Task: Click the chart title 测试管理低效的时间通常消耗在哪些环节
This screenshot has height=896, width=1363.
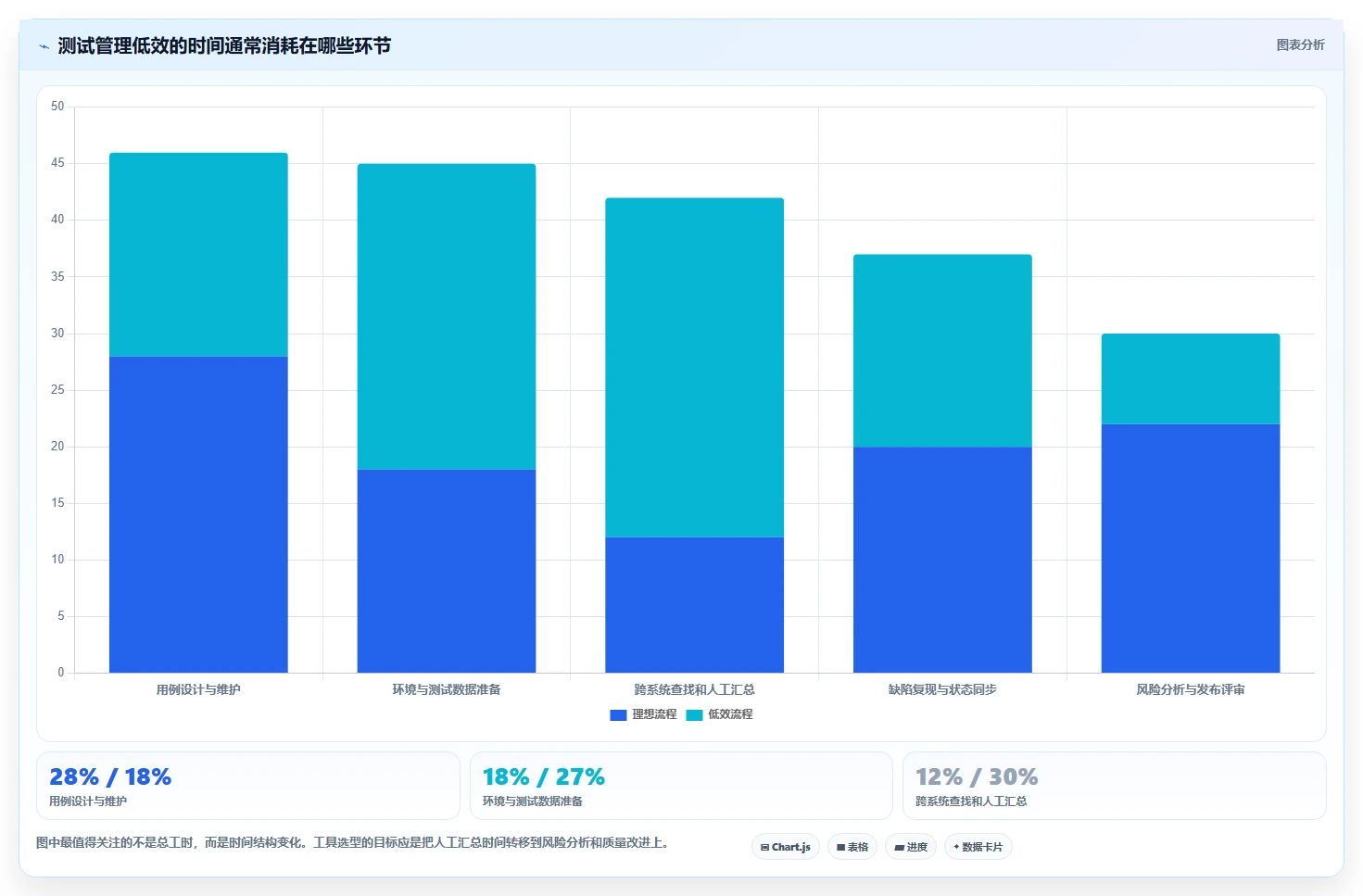Action: tap(224, 45)
